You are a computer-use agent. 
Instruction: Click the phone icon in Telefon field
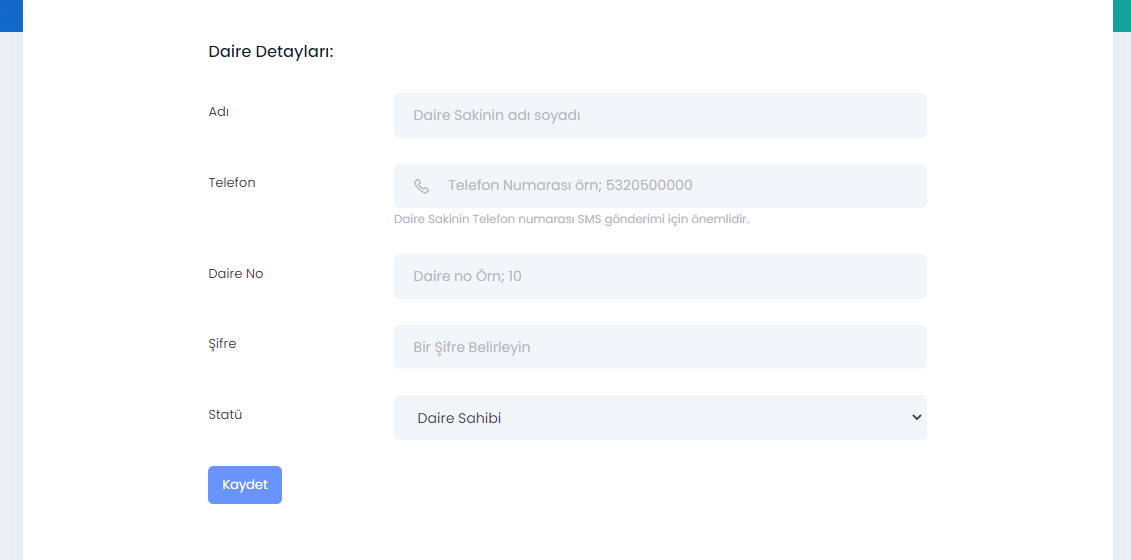(x=421, y=186)
